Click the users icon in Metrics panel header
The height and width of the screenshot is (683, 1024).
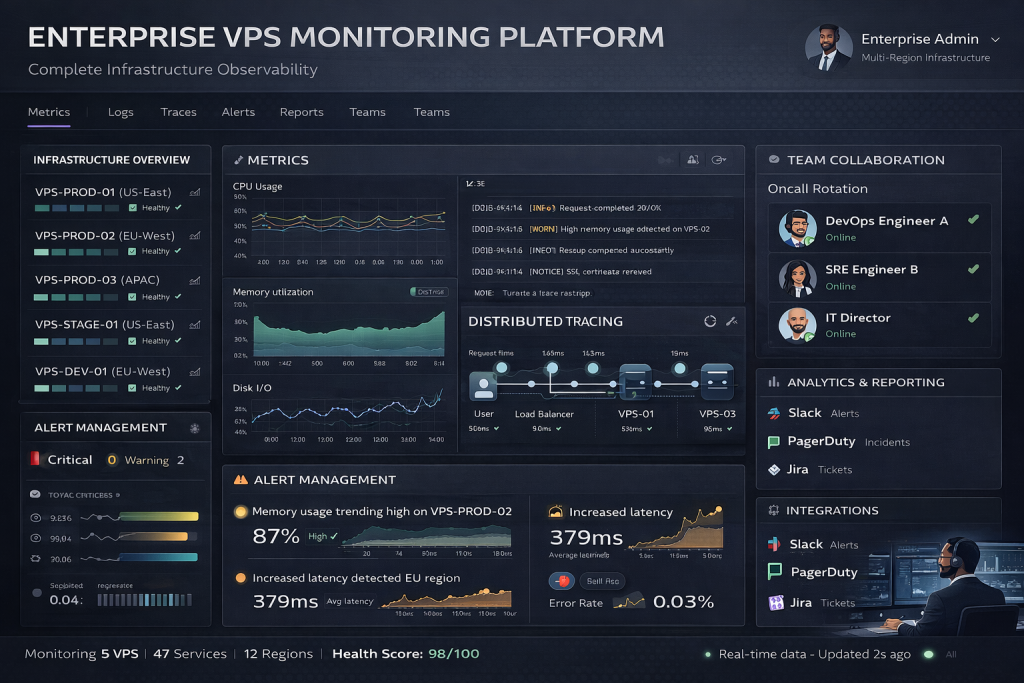pyautogui.click(x=693, y=160)
